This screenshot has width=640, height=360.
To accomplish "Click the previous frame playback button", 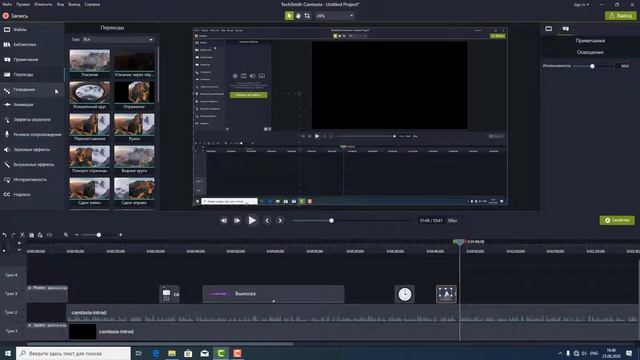I will 224,220.
